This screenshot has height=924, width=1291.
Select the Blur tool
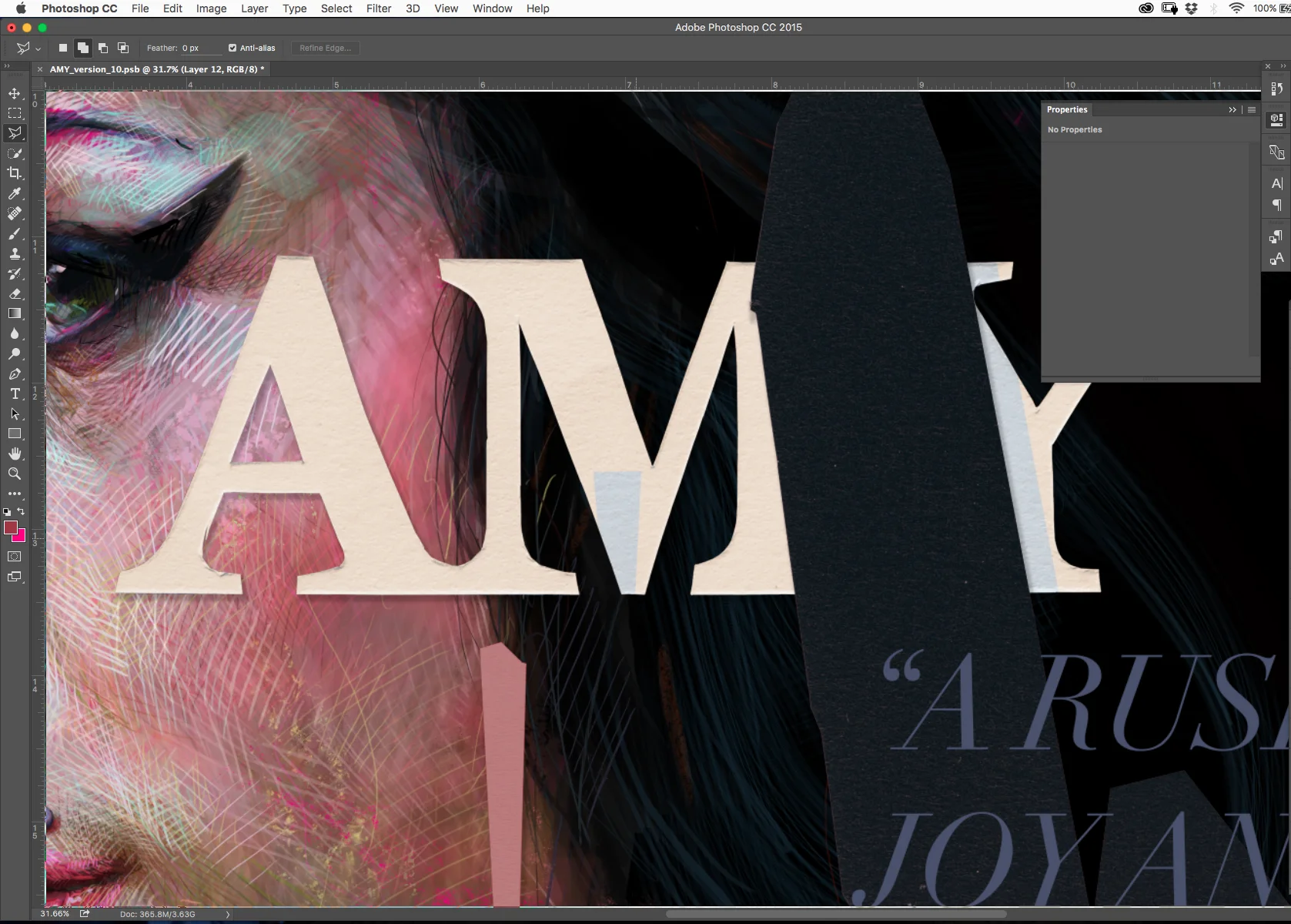[x=15, y=333]
